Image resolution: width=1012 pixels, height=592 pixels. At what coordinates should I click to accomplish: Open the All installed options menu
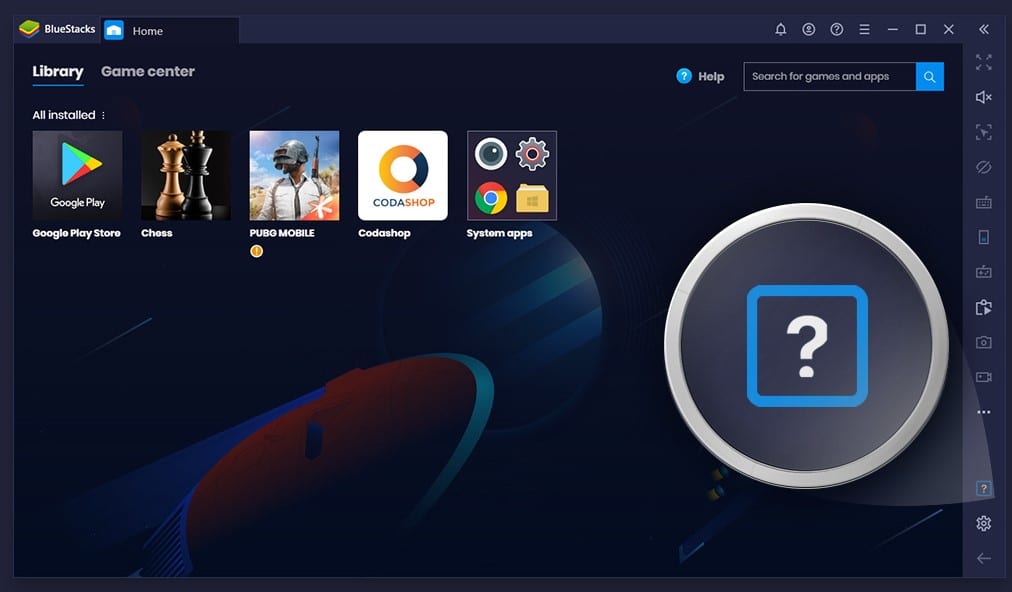pyautogui.click(x=103, y=115)
